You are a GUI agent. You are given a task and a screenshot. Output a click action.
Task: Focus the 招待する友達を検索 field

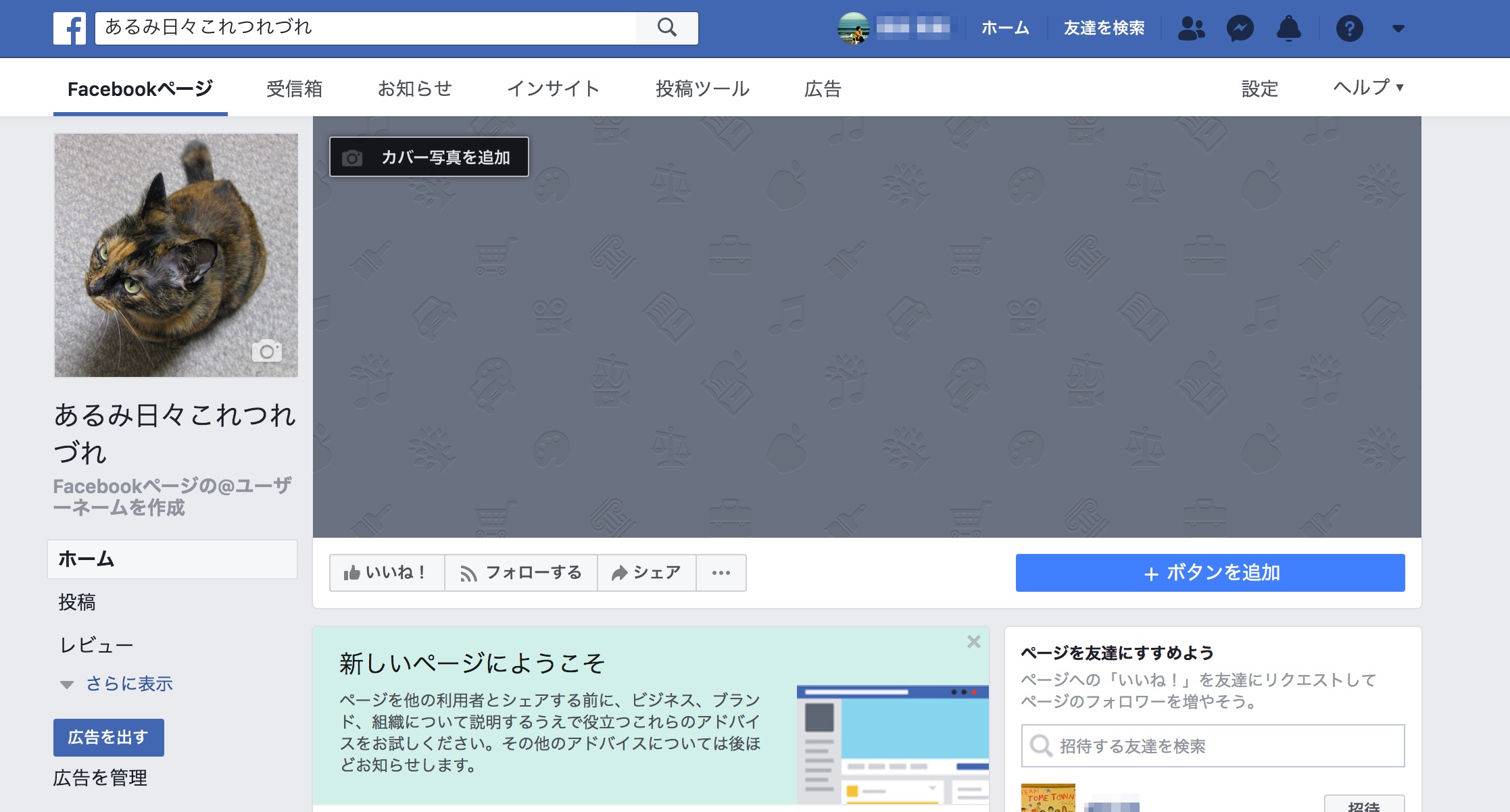1213,746
